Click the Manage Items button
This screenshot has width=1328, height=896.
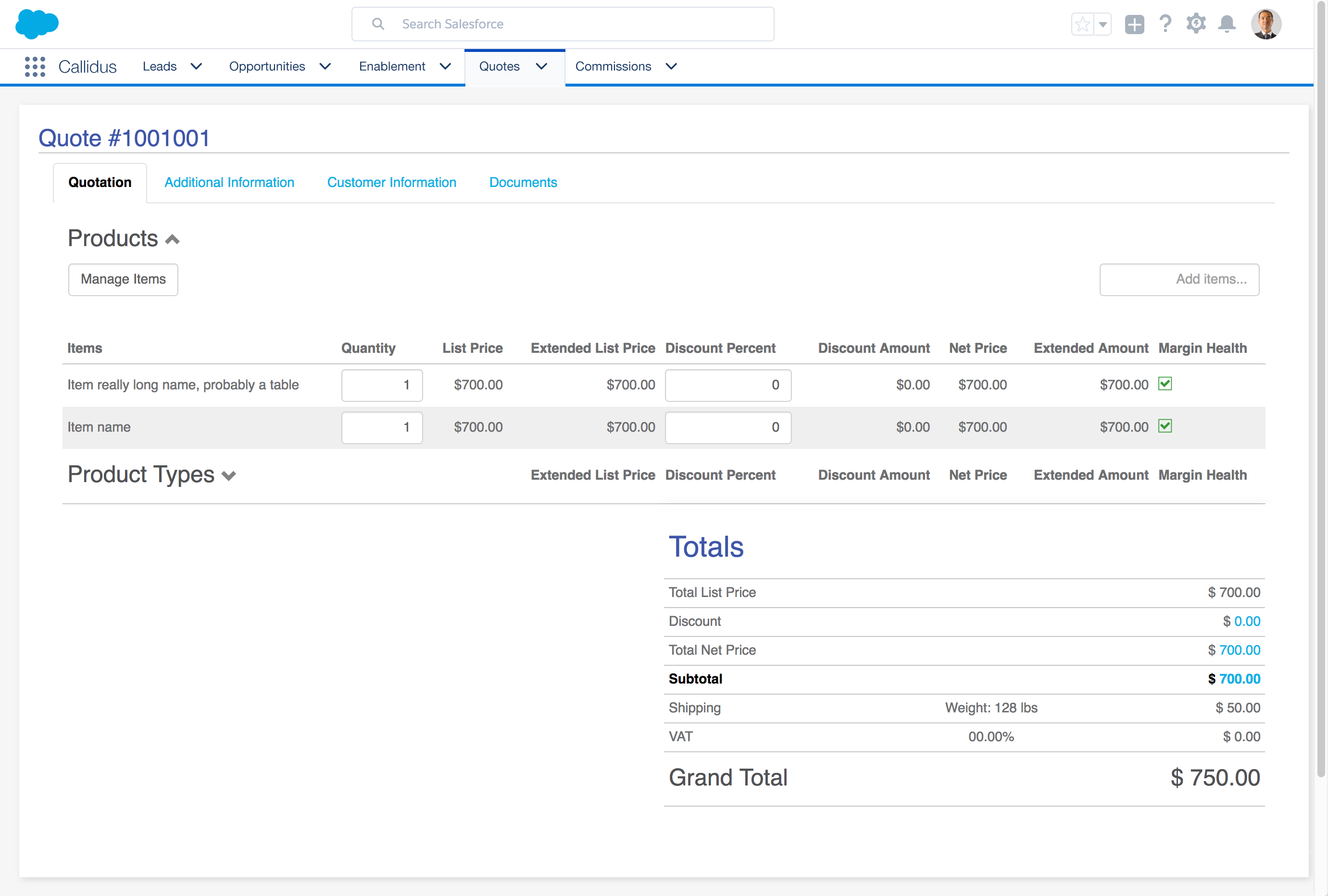[x=123, y=279]
